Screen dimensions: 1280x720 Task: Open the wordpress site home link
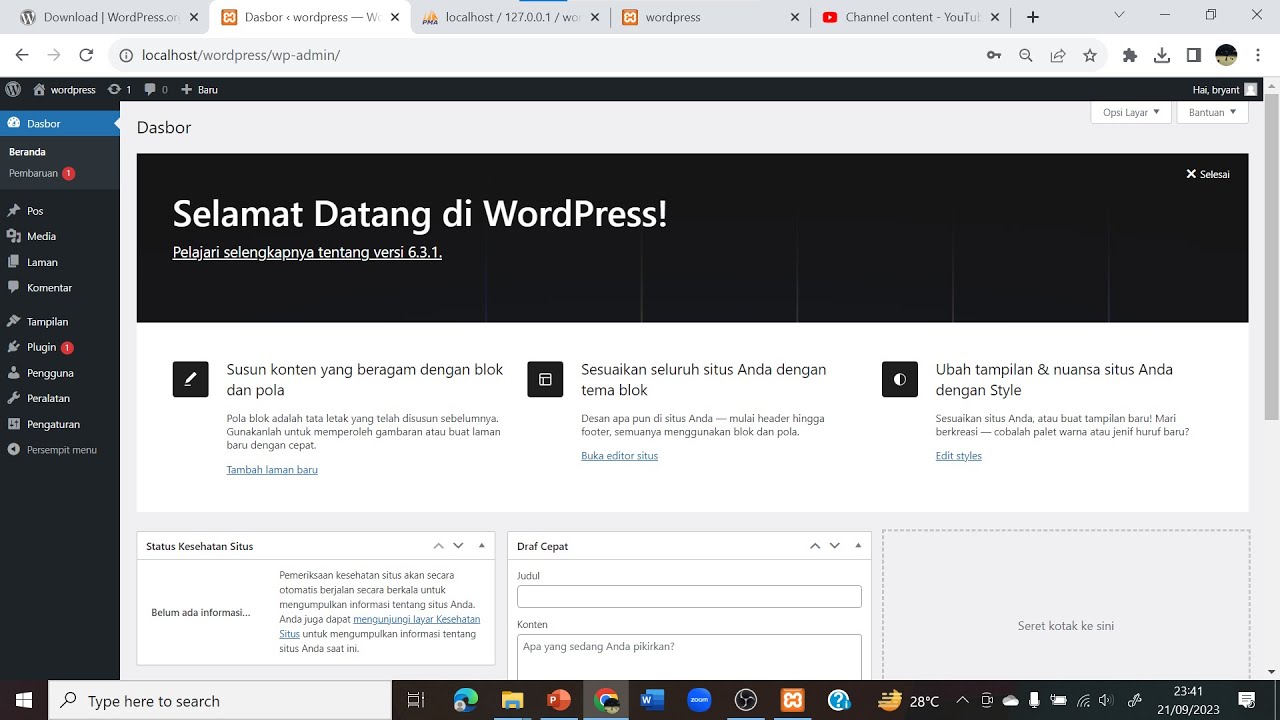click(x=64, y=89)
